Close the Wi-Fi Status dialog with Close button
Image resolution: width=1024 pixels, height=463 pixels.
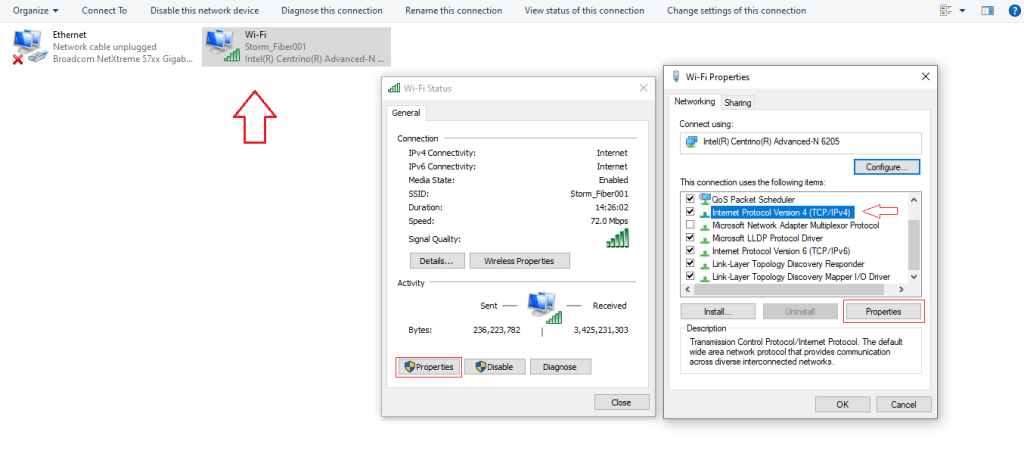click(622, 402)
